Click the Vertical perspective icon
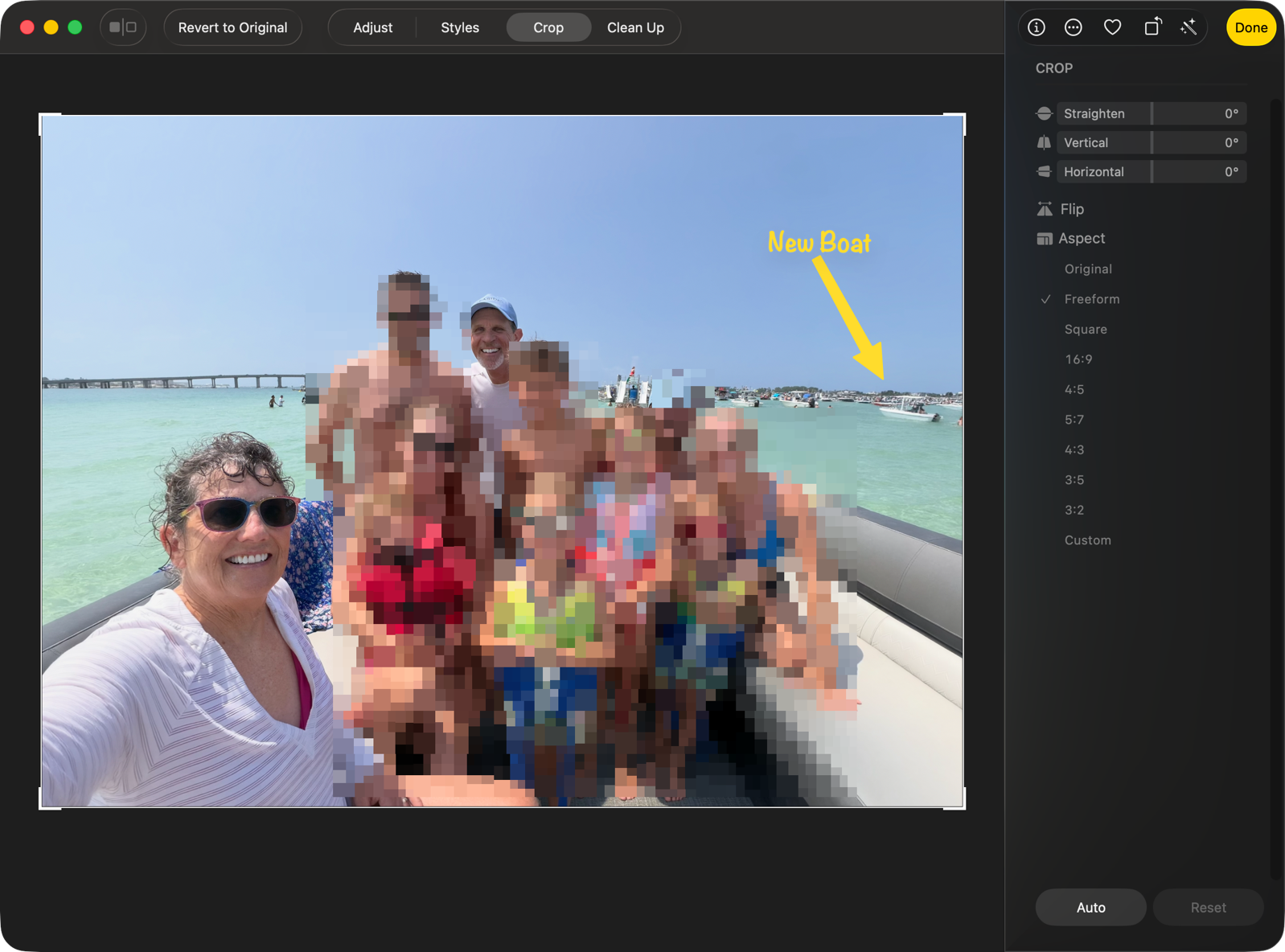The height and width of the screenshot is (952, 1285). point(1044,142)
